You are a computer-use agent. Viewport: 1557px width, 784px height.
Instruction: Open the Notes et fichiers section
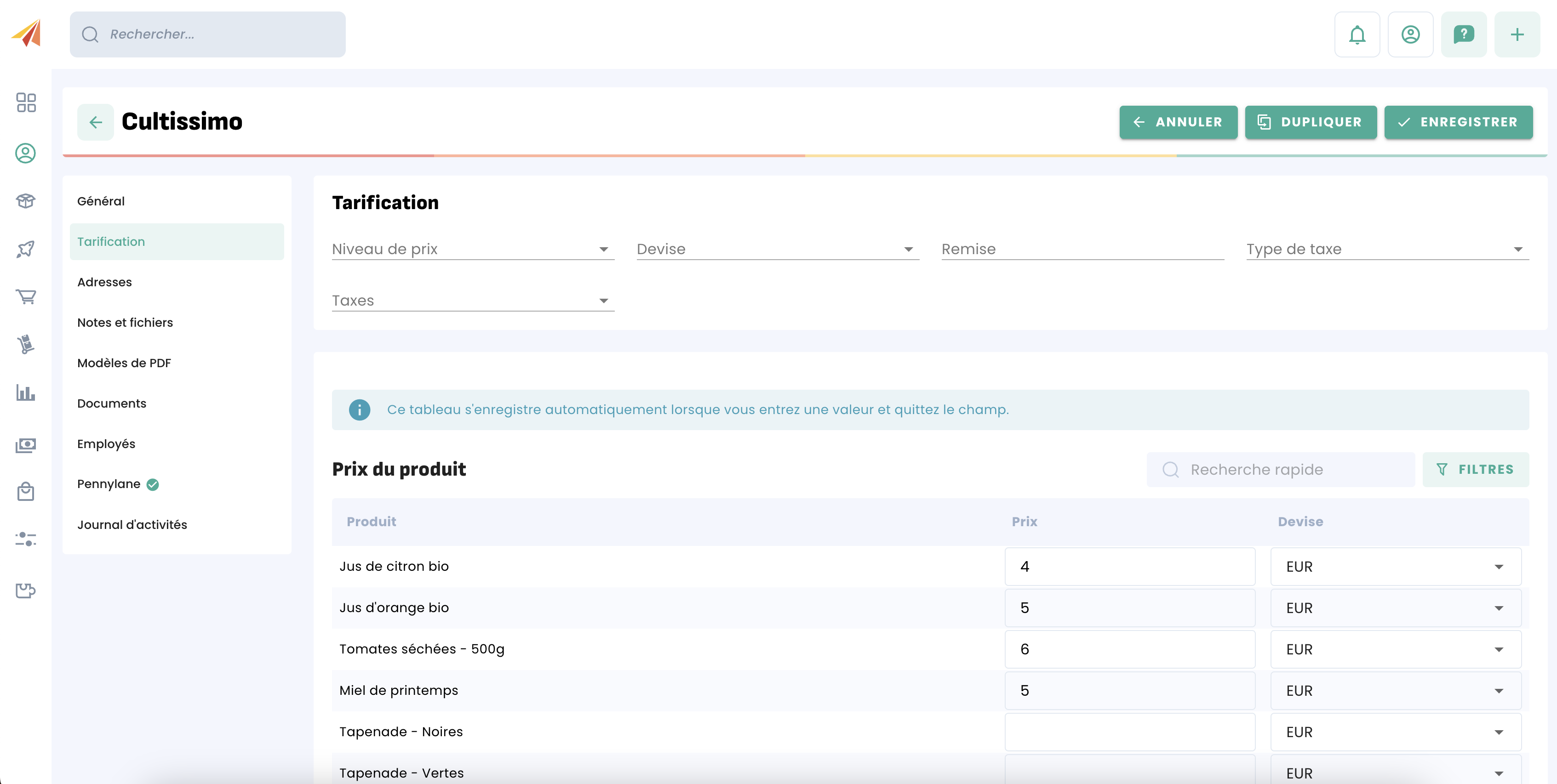125,323
